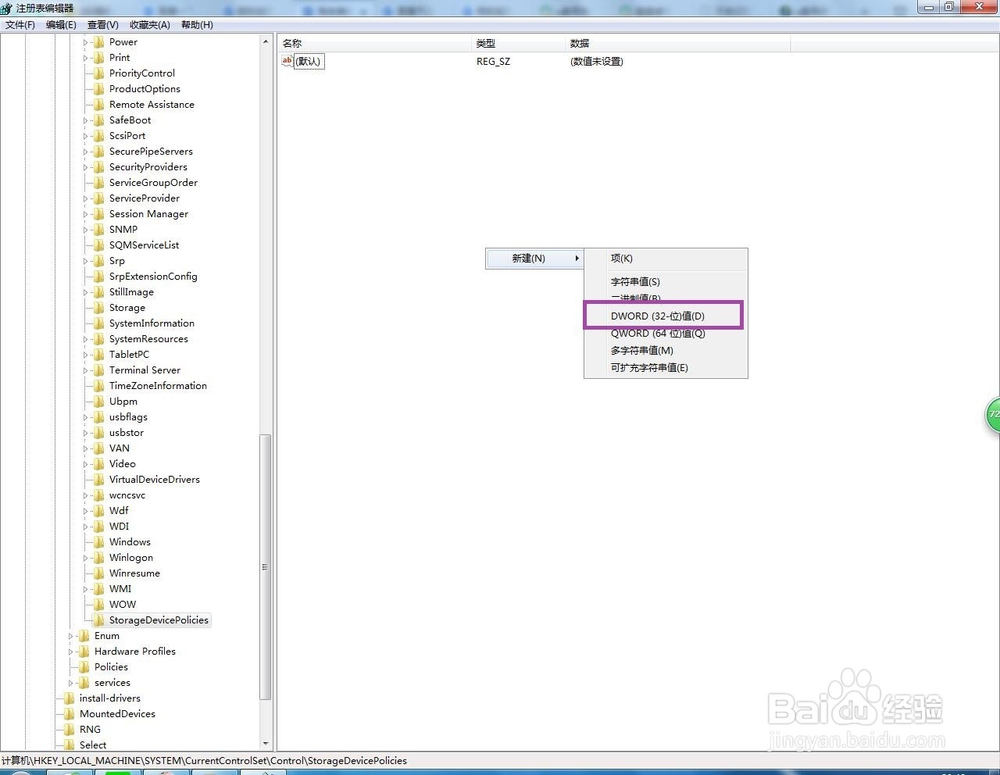Click the 名称 column header
1000x775 pixels.
pyautogui.click(x=374, y=43)
